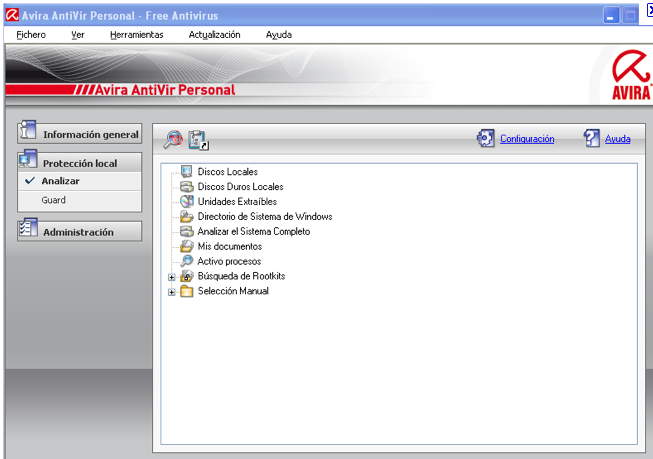Click the Analizar el Sistema Completo drive icon
This screenshot has height=459, width=653.
pyautogui.click(x=187, y=231)
